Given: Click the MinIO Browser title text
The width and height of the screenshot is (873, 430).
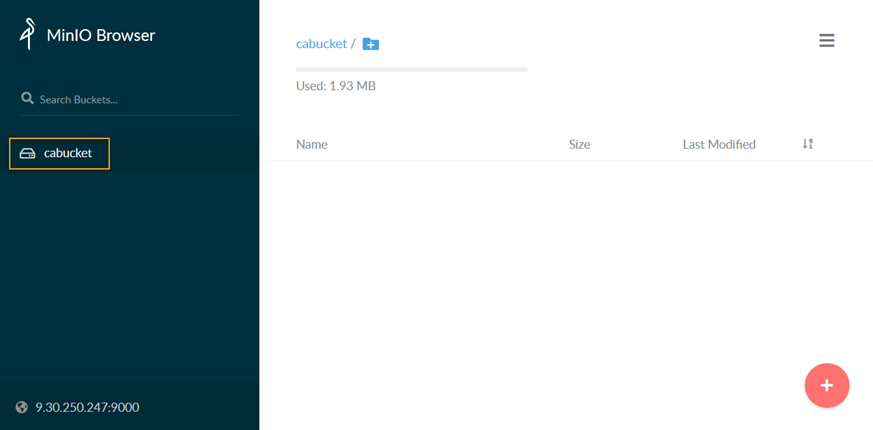Looking at the screenshot, I should (x=101, y=35).
